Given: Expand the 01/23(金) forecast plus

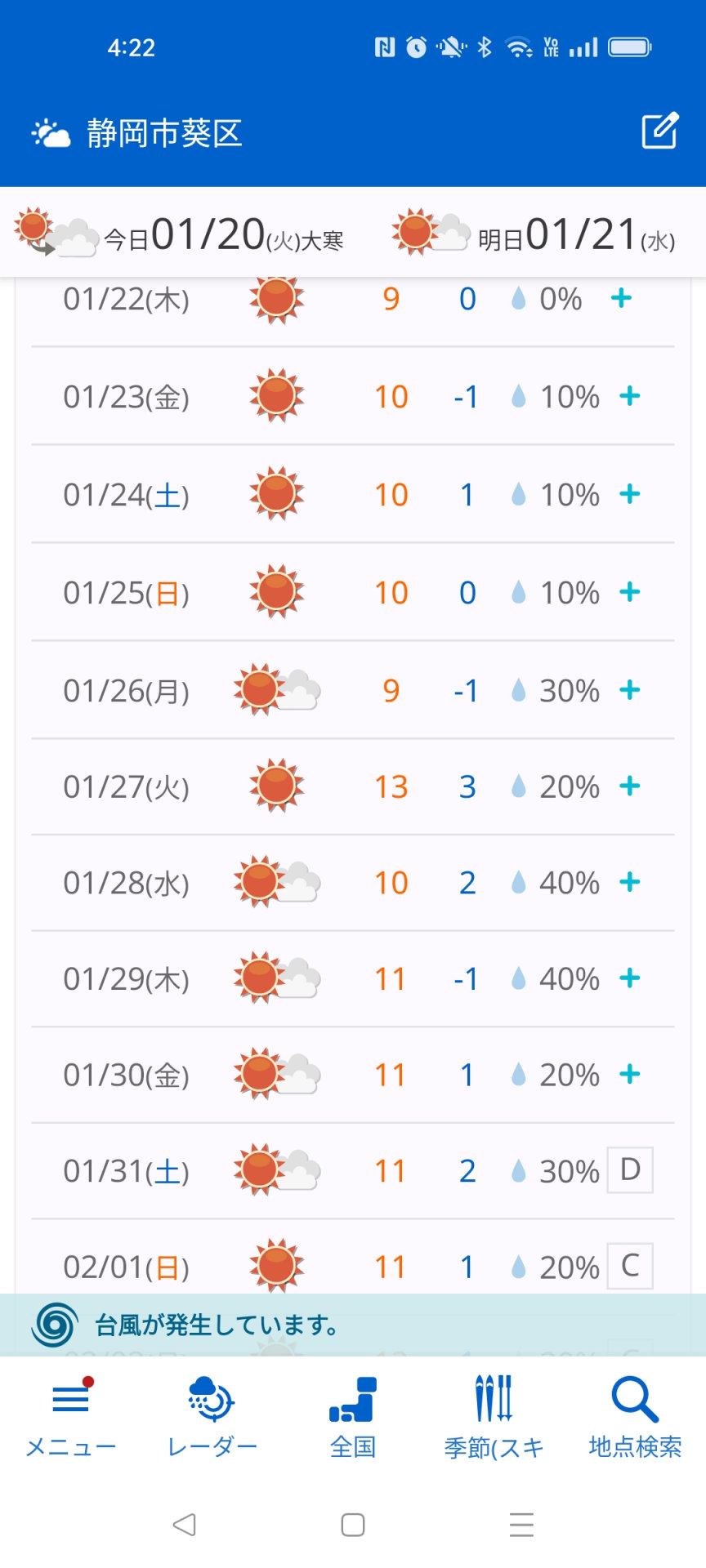Looking at the screenshot, I should (x=629, y=396).
